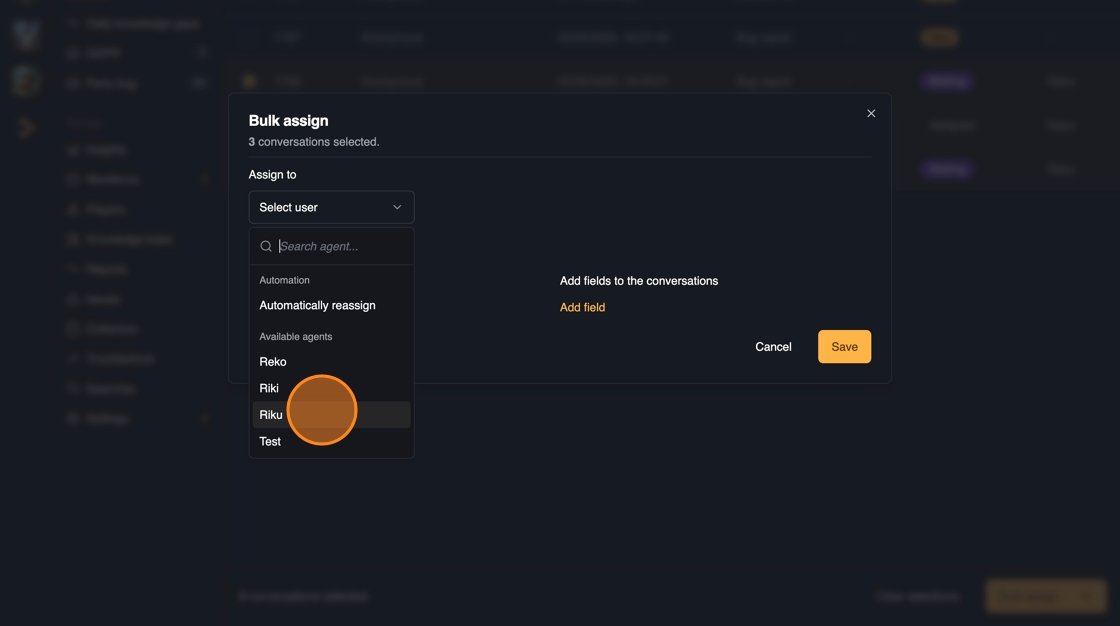The width and height of the screenshot is (1120, 626).
Task: Open Reports from the sidebar
Action: point(107,270)
